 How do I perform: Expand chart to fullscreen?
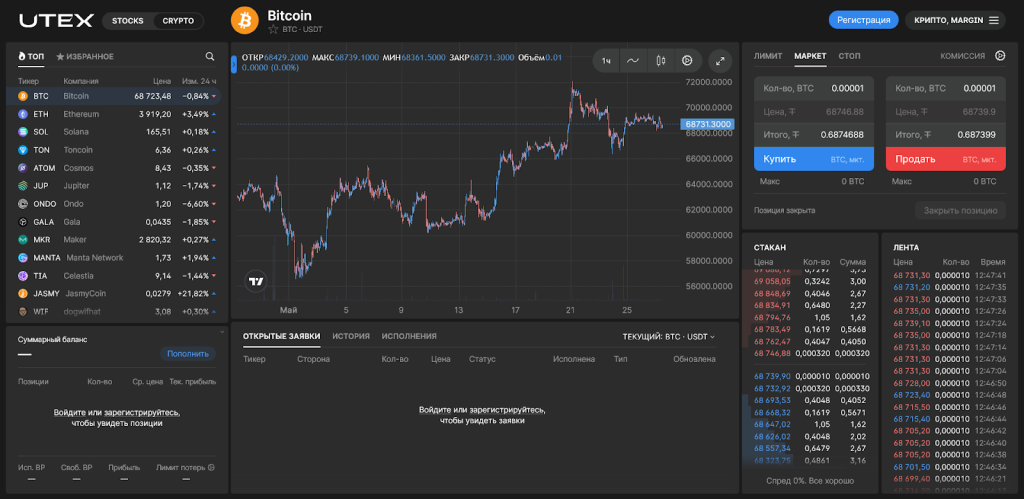720,61
